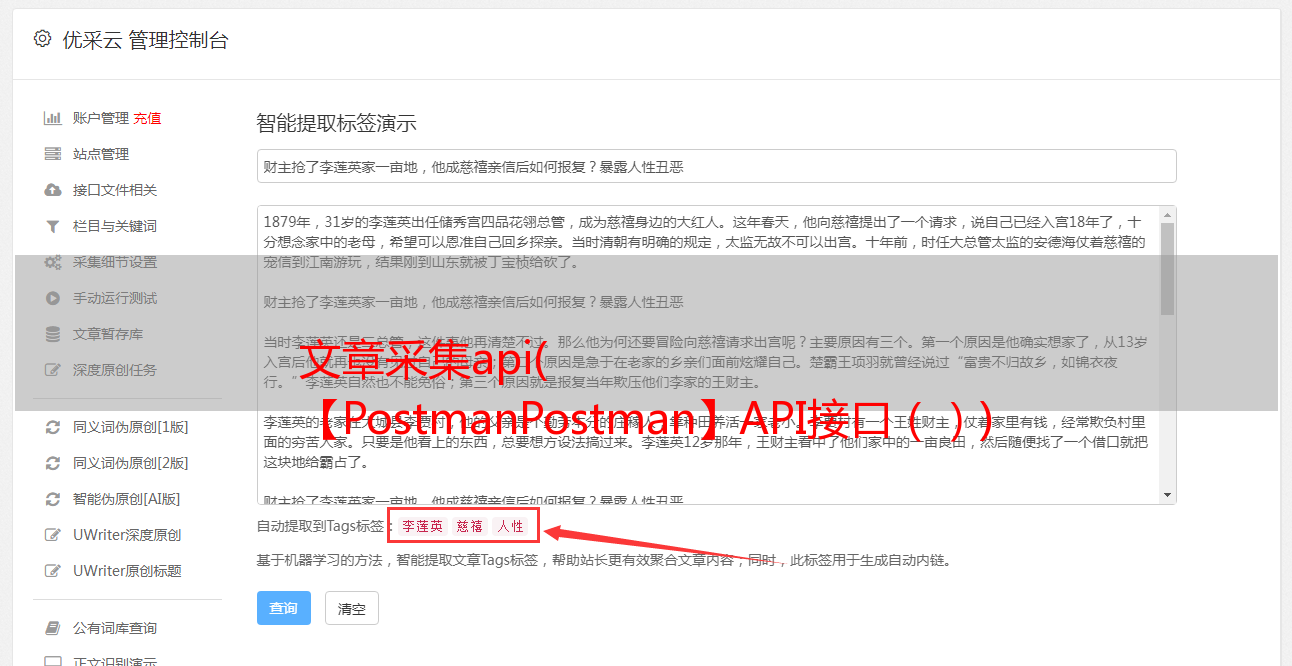This screenshot has height=666, width=1292.
Task: Click the 清空 clear button
Action: coord(352,608)
